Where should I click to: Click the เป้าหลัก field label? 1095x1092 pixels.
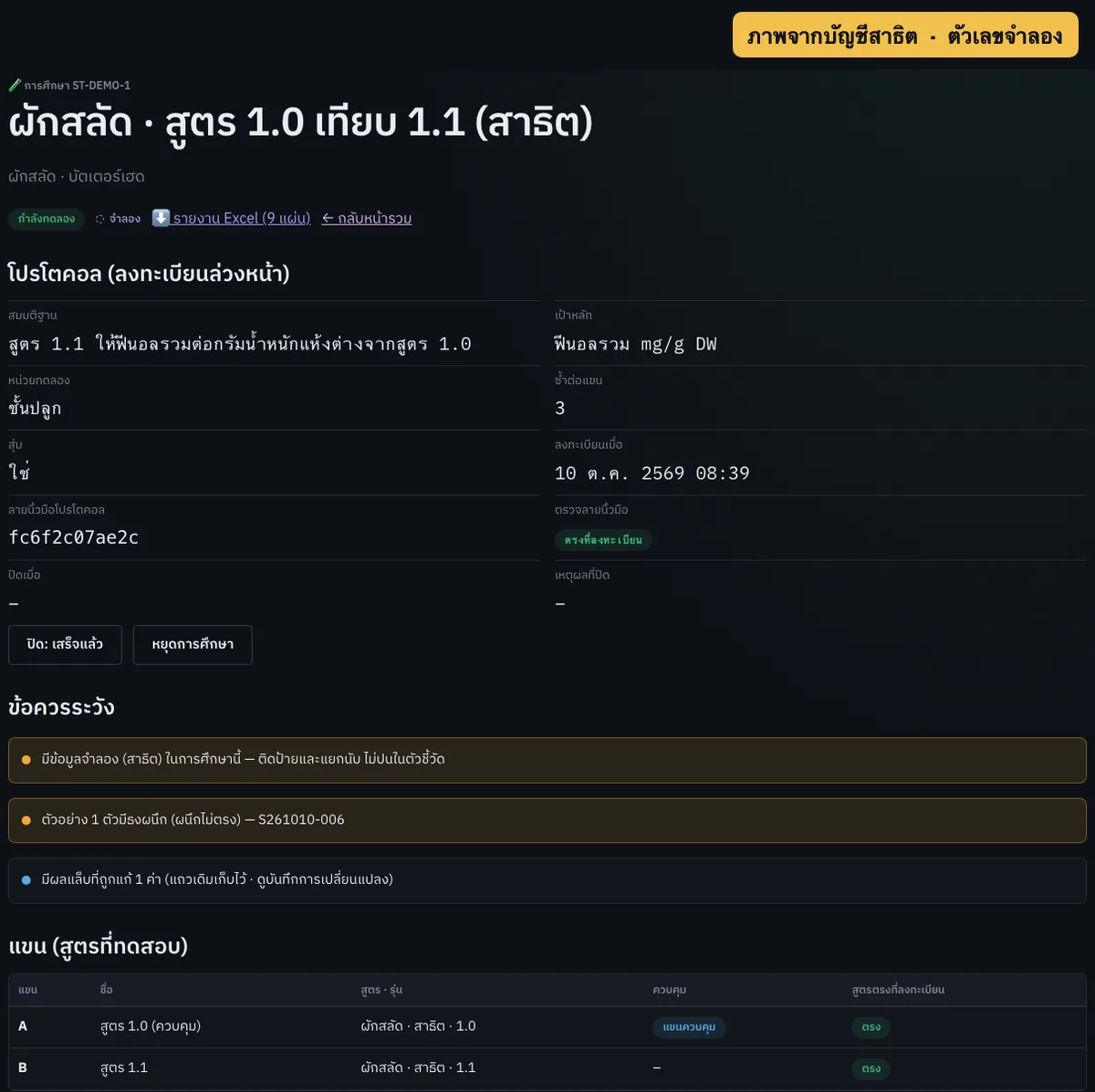click(573, 316)
